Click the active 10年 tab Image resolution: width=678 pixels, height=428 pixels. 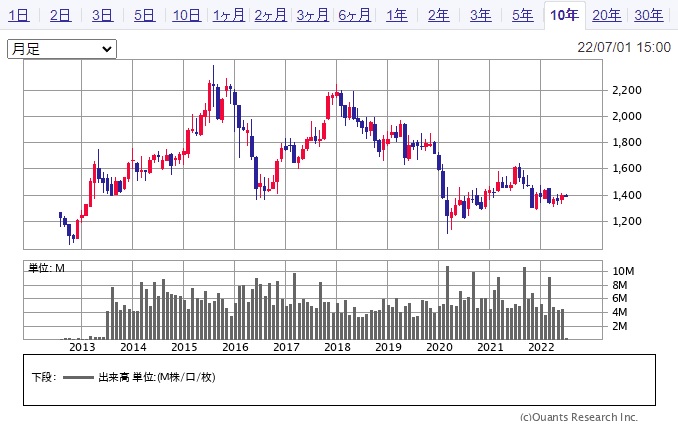(564, 15)
